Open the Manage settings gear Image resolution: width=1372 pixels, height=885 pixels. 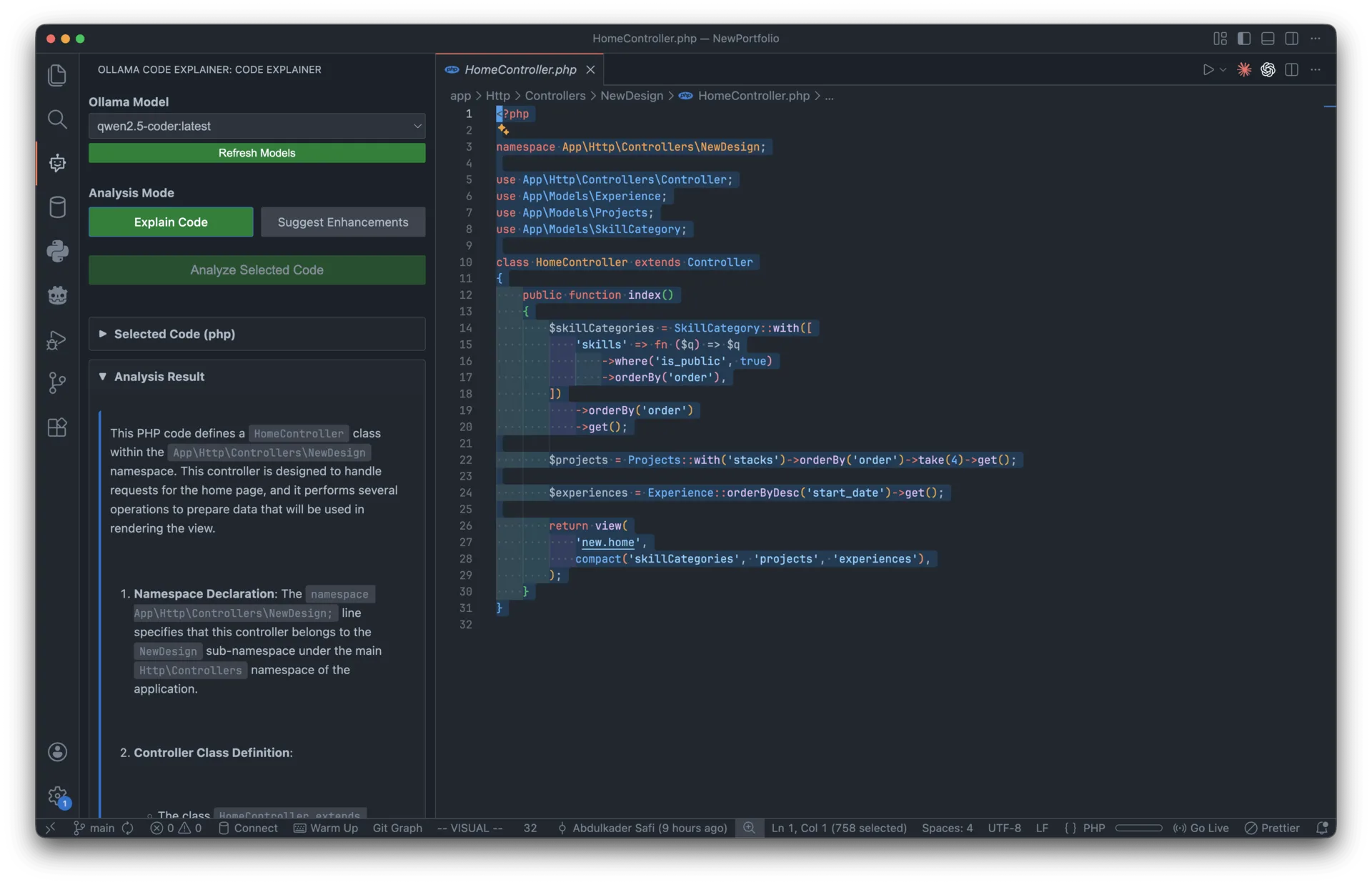coord(57,796)
